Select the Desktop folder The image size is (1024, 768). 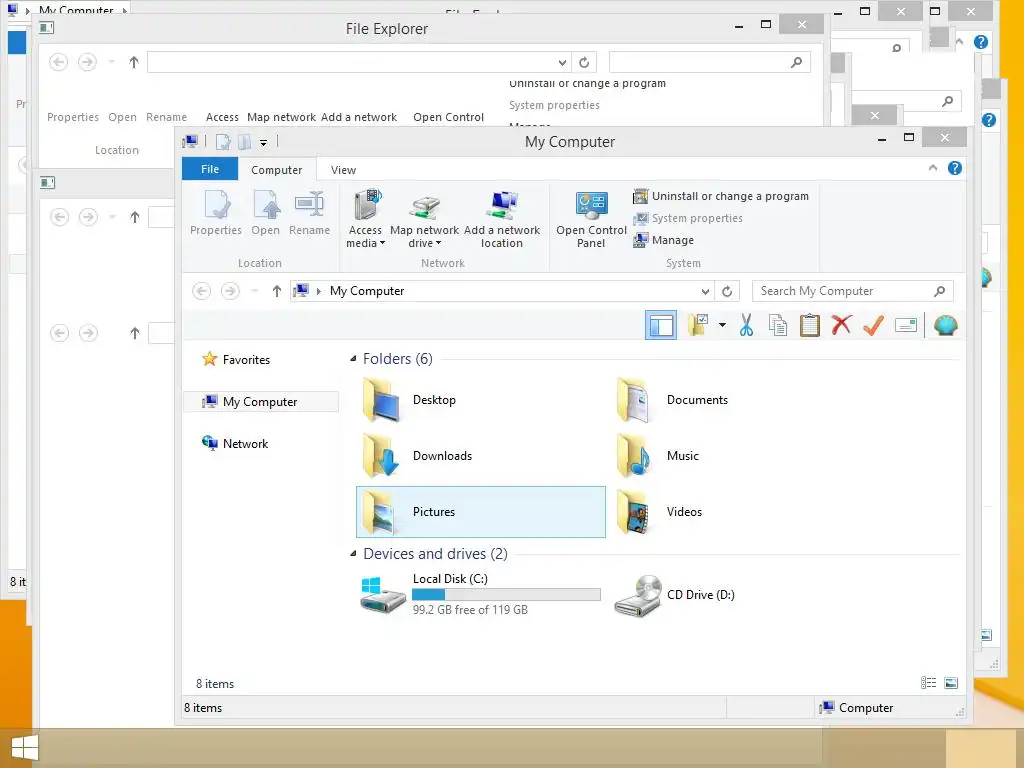[481, 400]
